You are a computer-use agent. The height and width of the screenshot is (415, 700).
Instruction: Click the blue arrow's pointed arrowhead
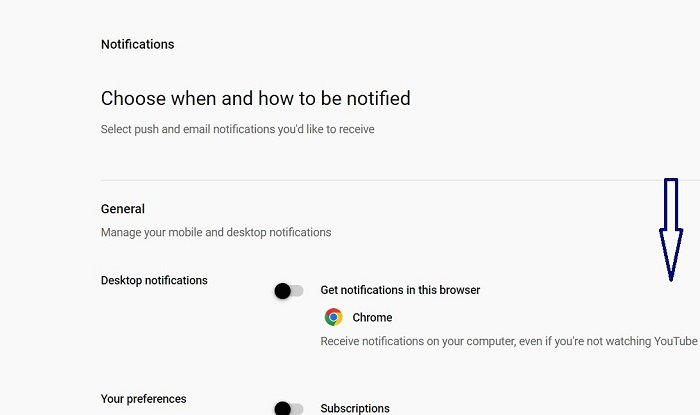click(670, 259)
